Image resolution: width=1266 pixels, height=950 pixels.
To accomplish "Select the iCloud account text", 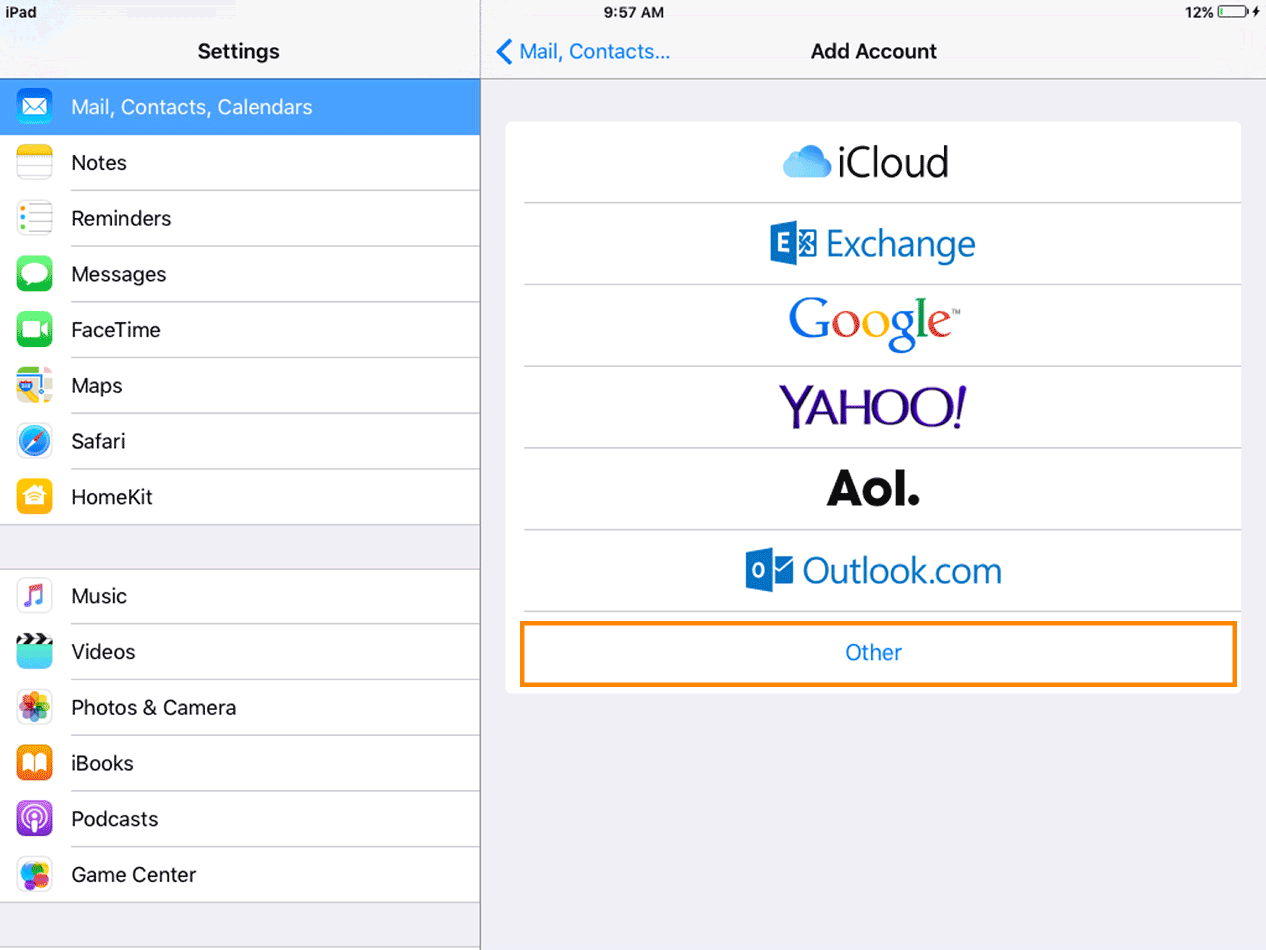I will click(893, 162).
